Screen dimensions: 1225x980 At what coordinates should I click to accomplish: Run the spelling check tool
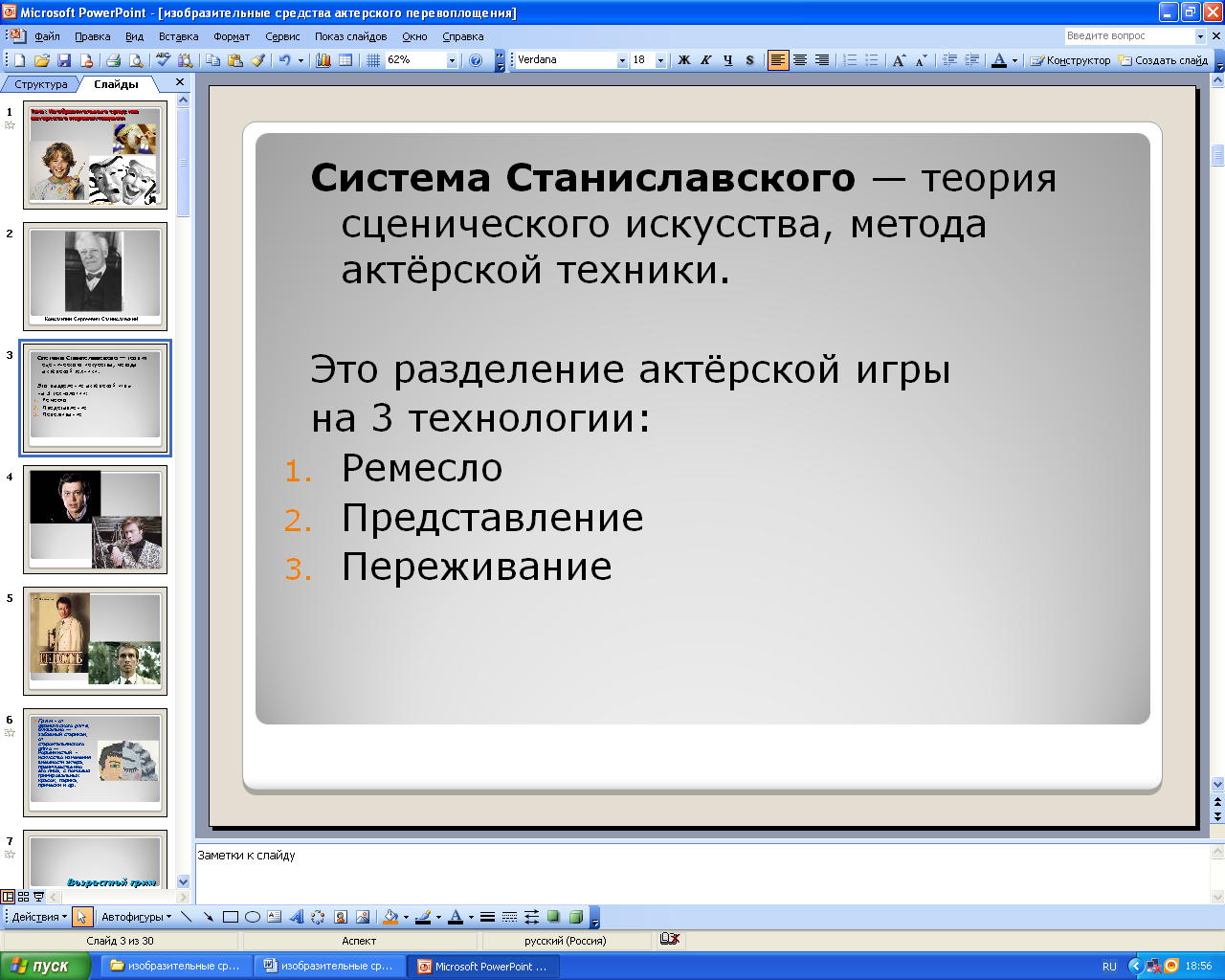[x=163, y=60]
